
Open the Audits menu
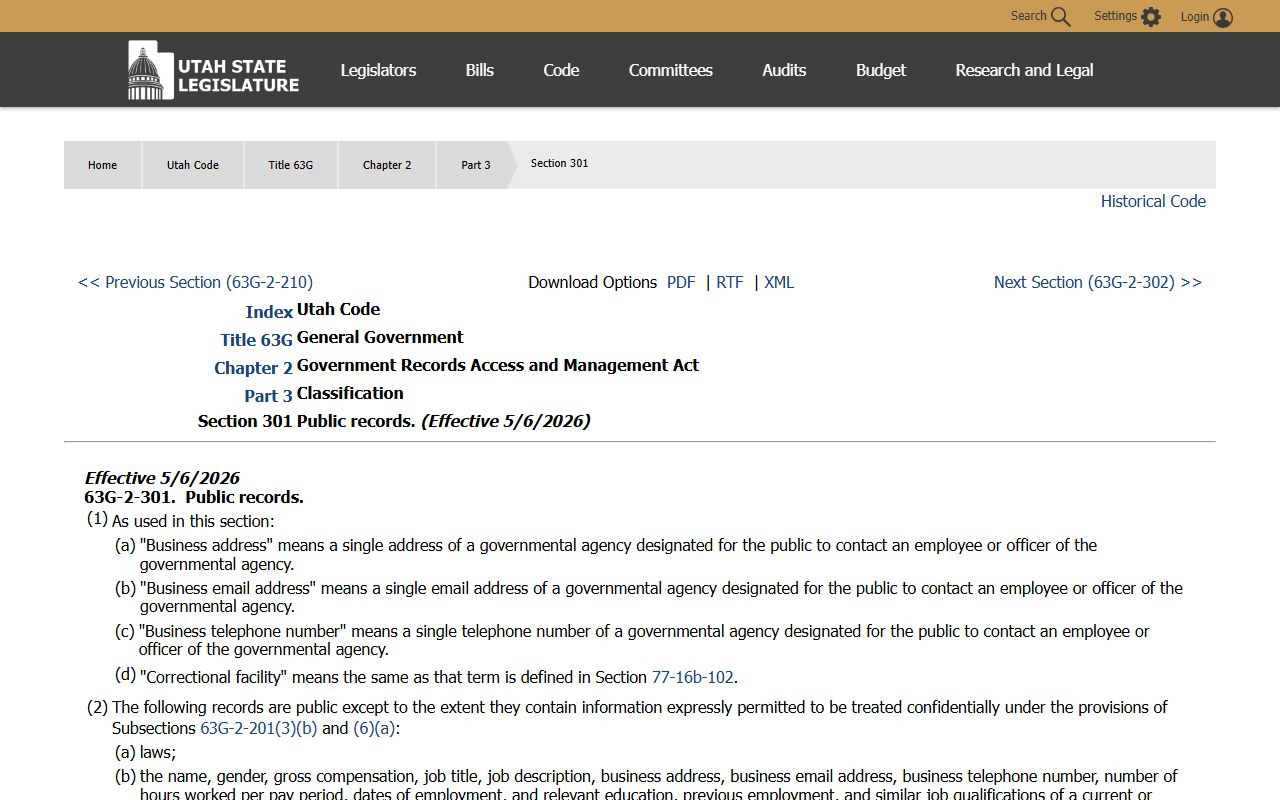pos(784,70)
